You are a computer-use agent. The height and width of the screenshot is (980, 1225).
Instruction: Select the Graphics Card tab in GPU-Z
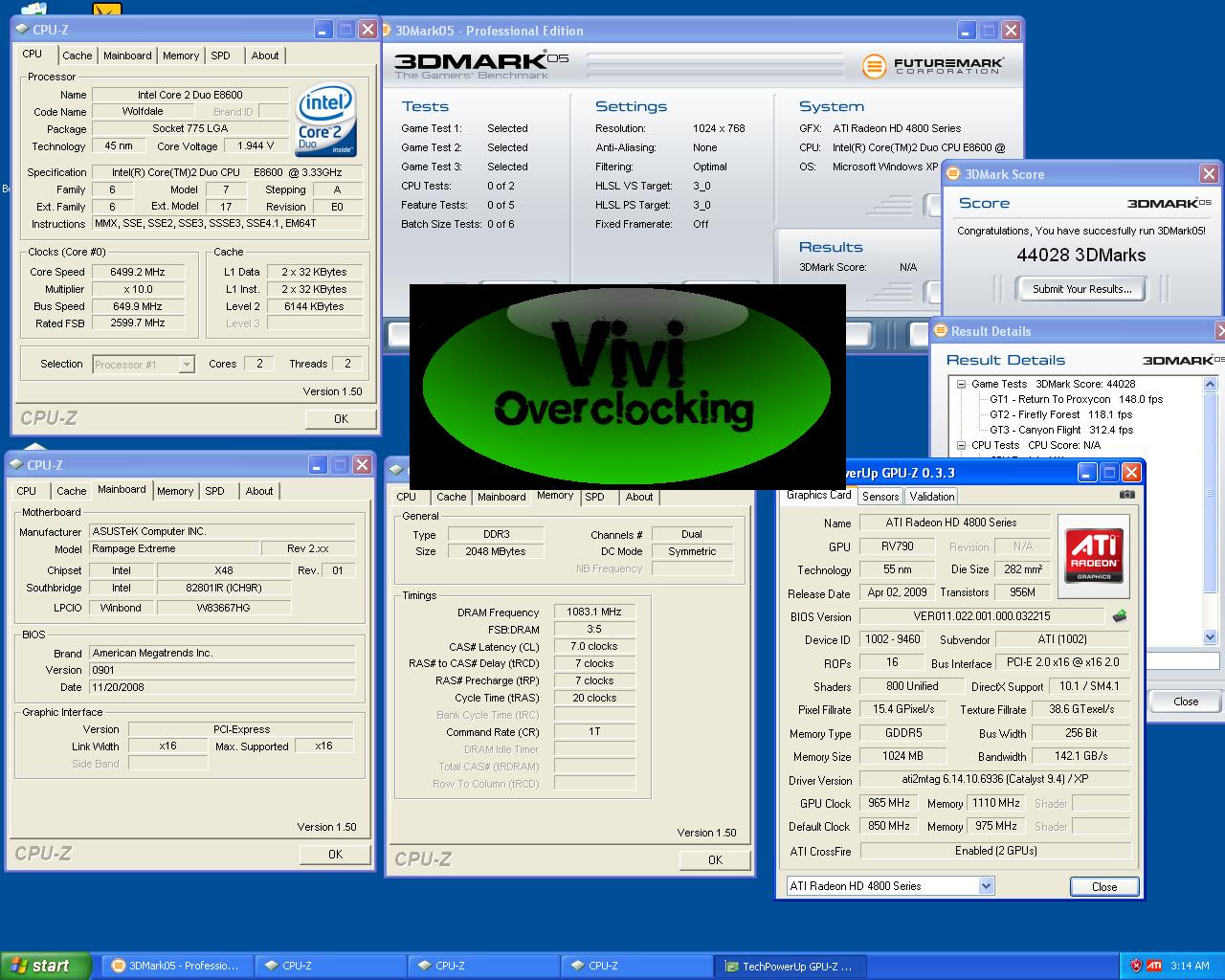click(x=819, y=495)
